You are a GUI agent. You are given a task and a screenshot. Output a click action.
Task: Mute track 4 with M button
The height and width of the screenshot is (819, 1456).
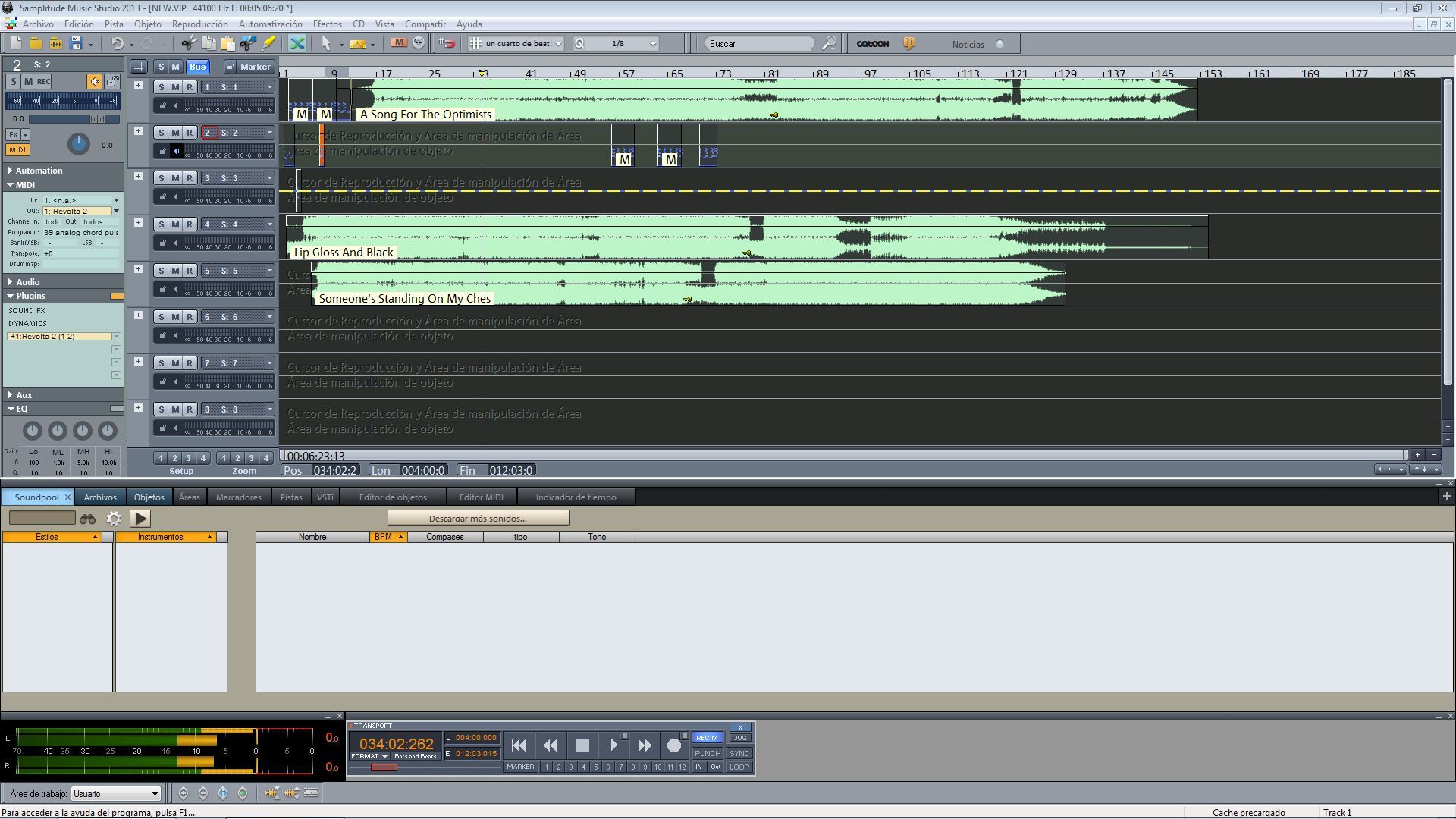(x=175, y=224)
